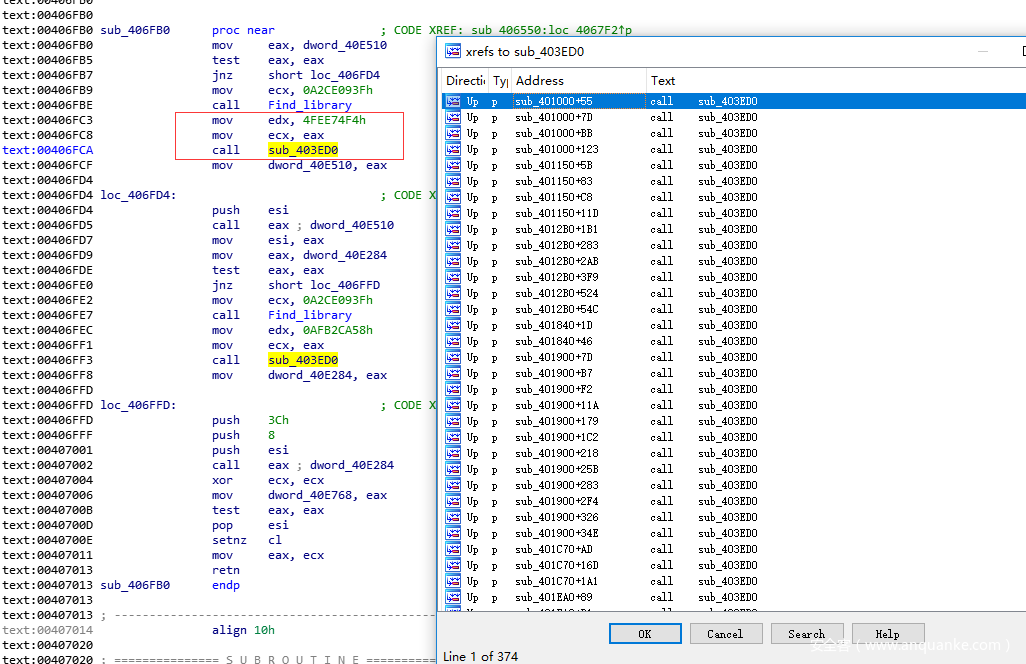Click the row icon for sub_401150+5B
This screenshot has width=1026, height=664.
[453, 165]
